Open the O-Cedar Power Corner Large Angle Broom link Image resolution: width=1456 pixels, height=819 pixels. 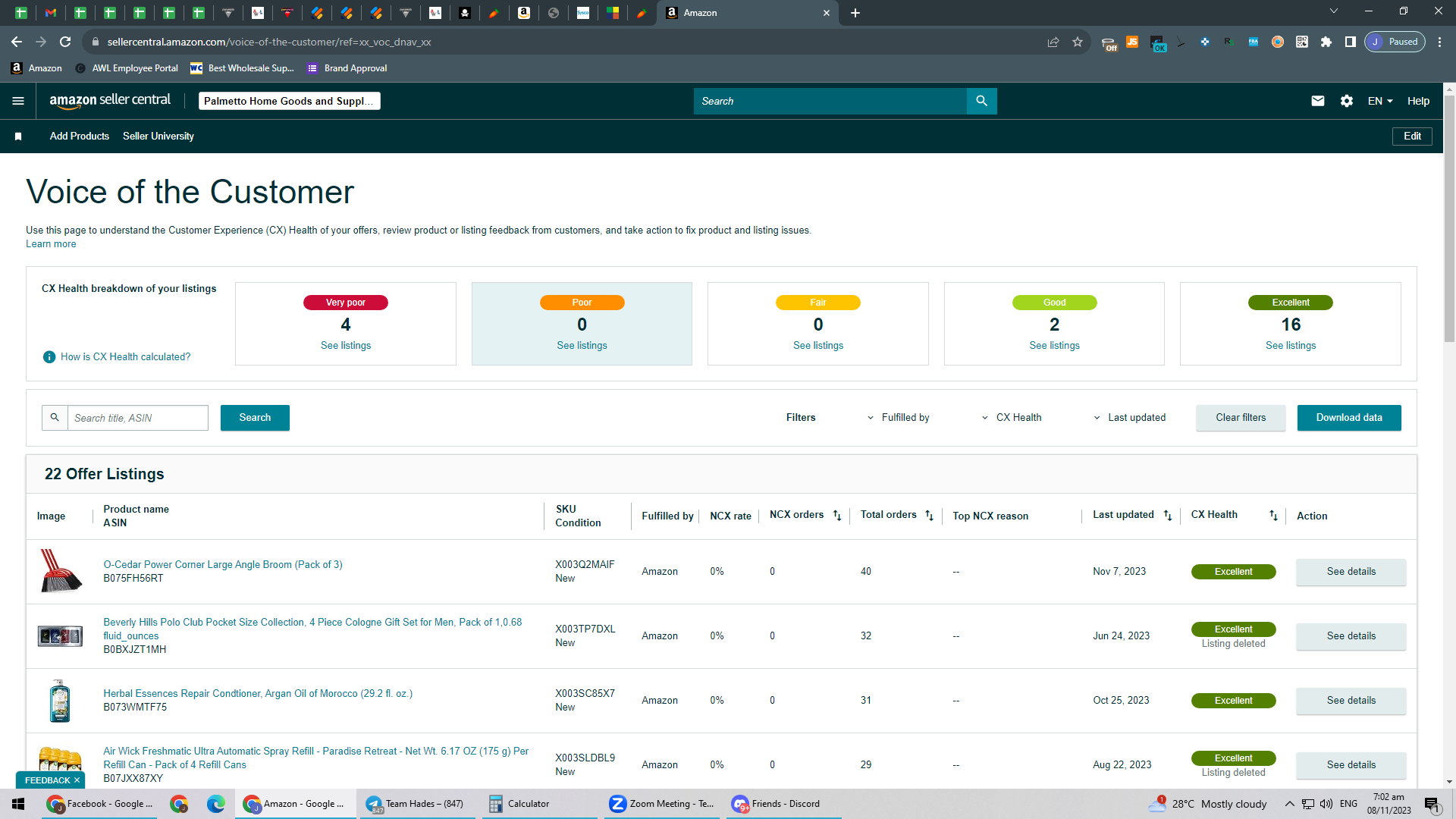pos(223,565)
